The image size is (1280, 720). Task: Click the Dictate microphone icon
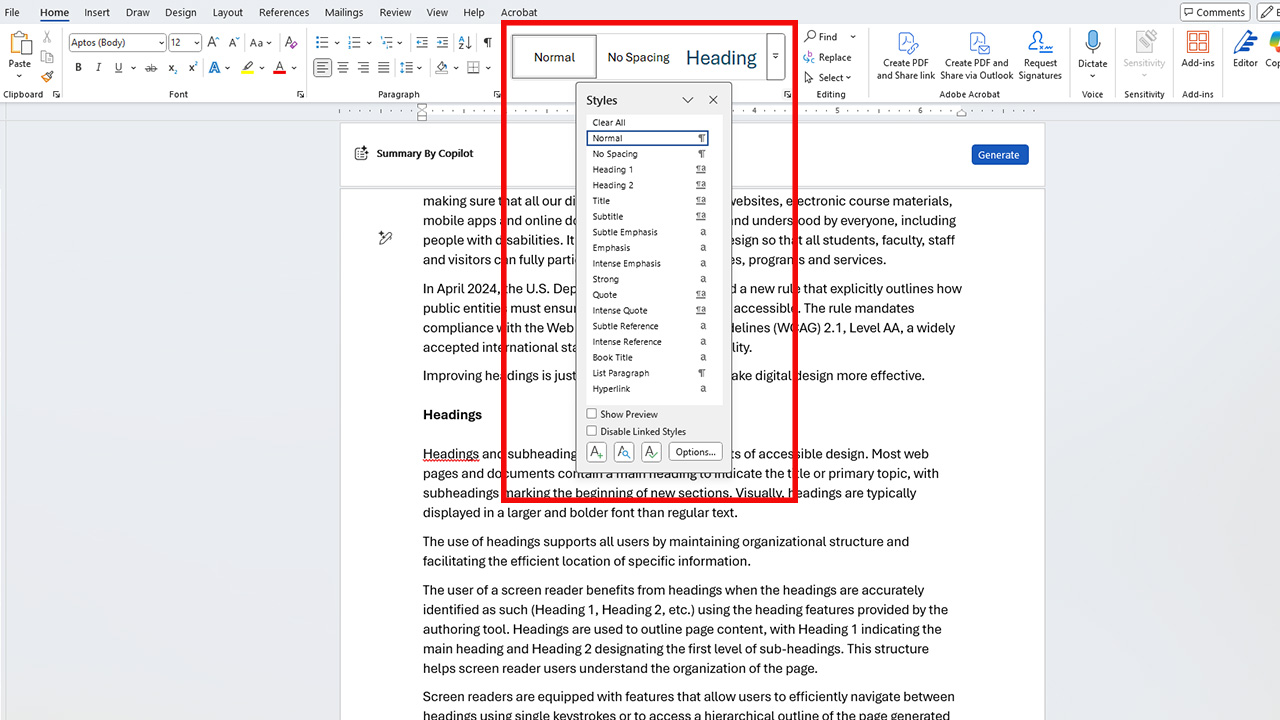1092,43
